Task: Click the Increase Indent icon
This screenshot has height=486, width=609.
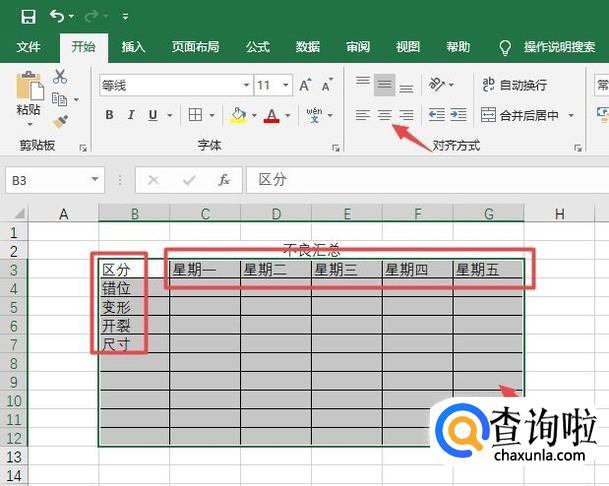Action: pos(457,116)
